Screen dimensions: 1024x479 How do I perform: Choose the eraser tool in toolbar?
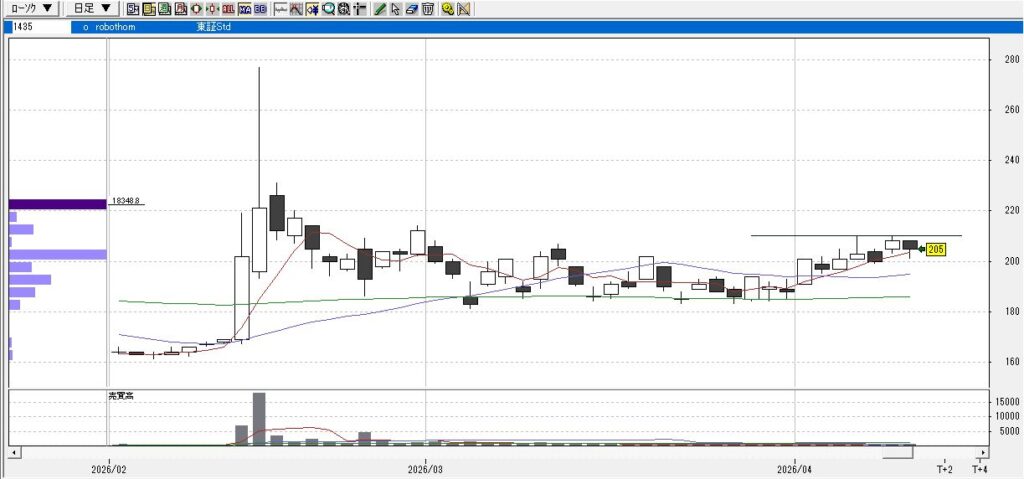tap(412, 10)
